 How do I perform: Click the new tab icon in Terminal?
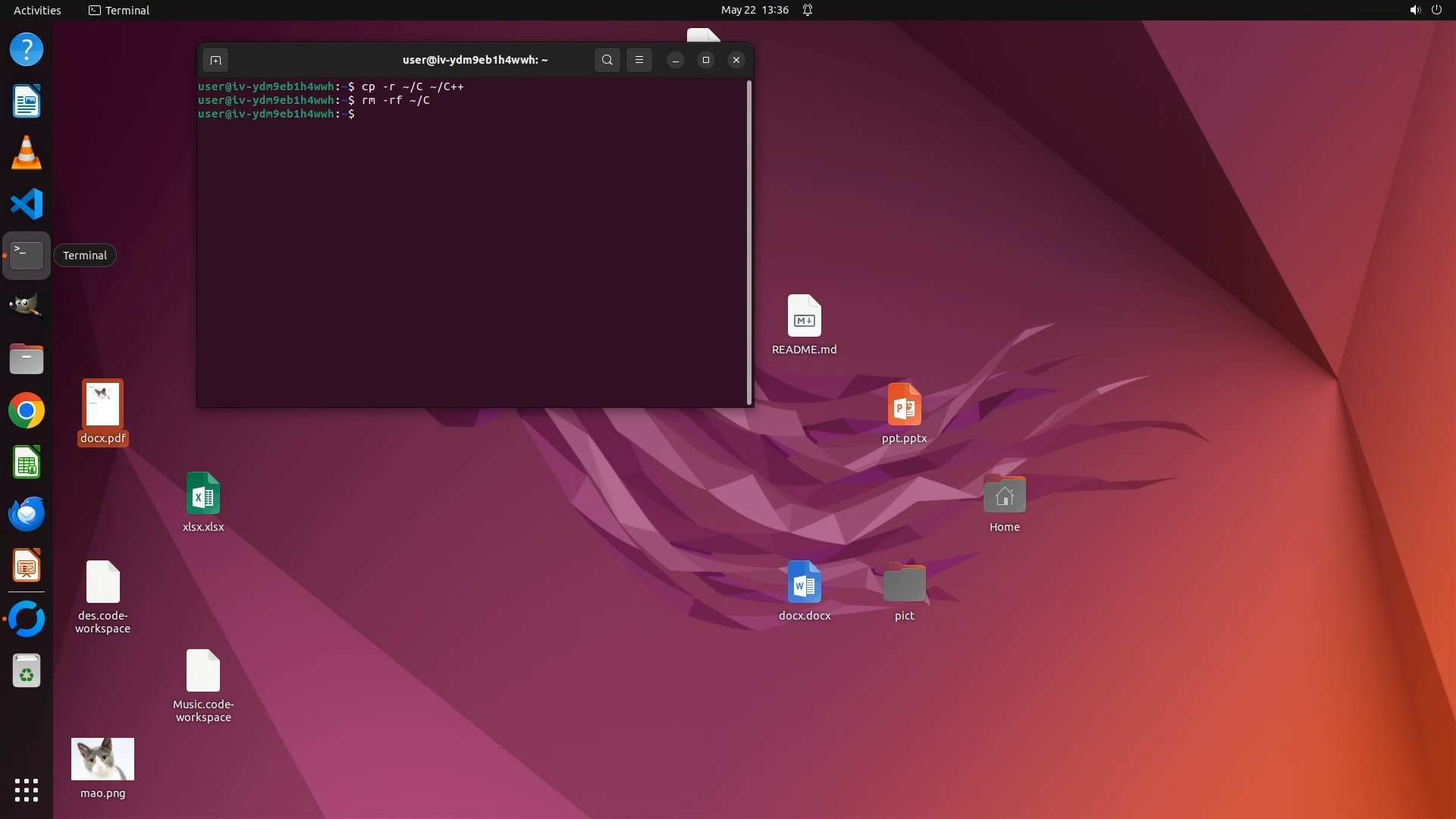pyautogui.click(x=215, y=60)
